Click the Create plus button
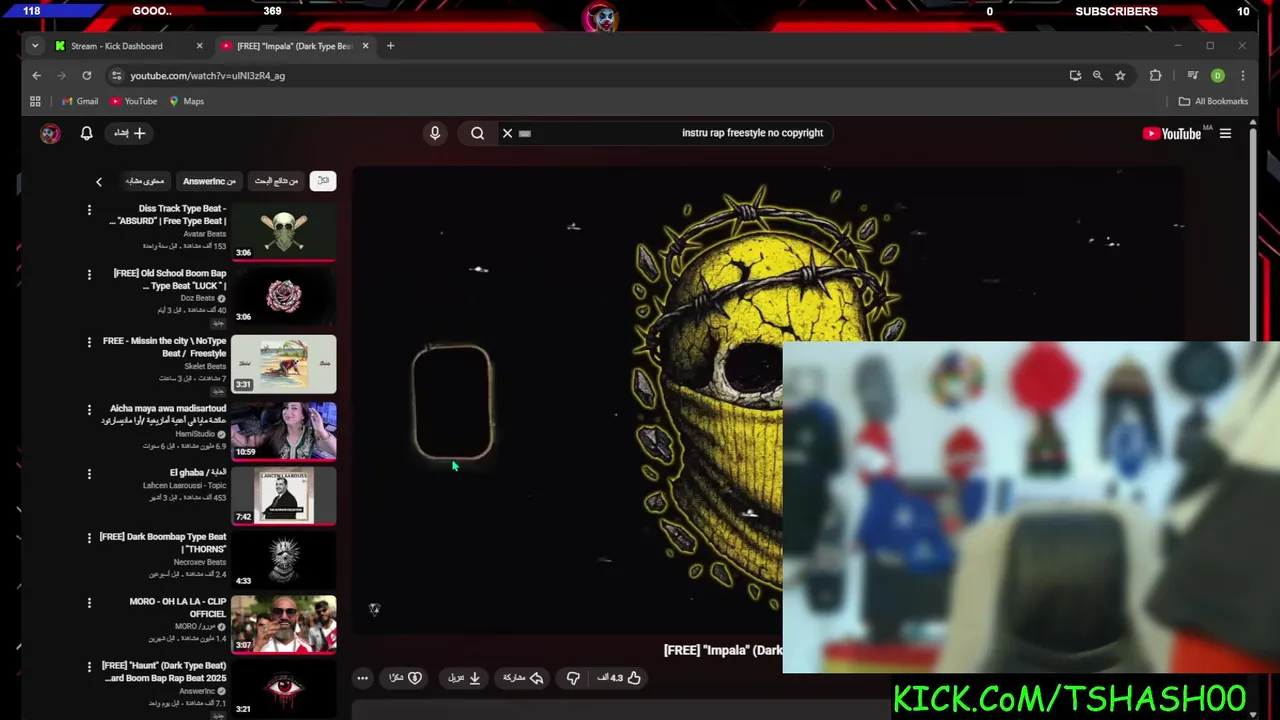 coord(130,133)
